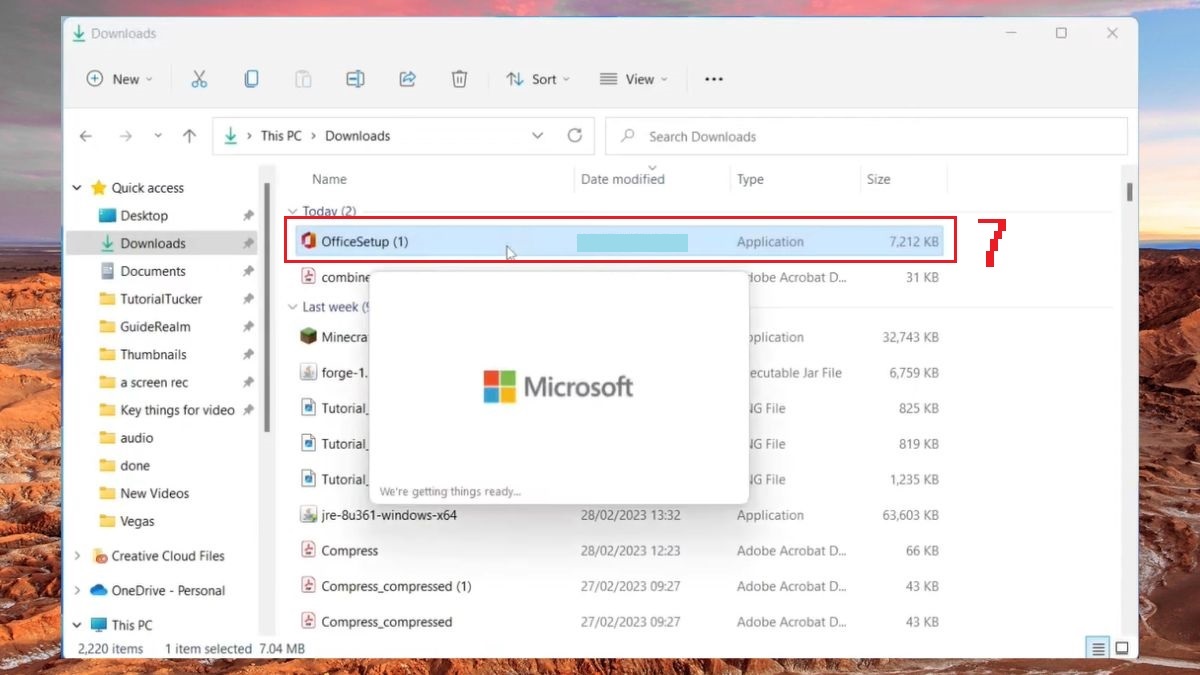1200x675 pixels.
Task: Open the See more ellipsis menu
Action: coord(714,79)
